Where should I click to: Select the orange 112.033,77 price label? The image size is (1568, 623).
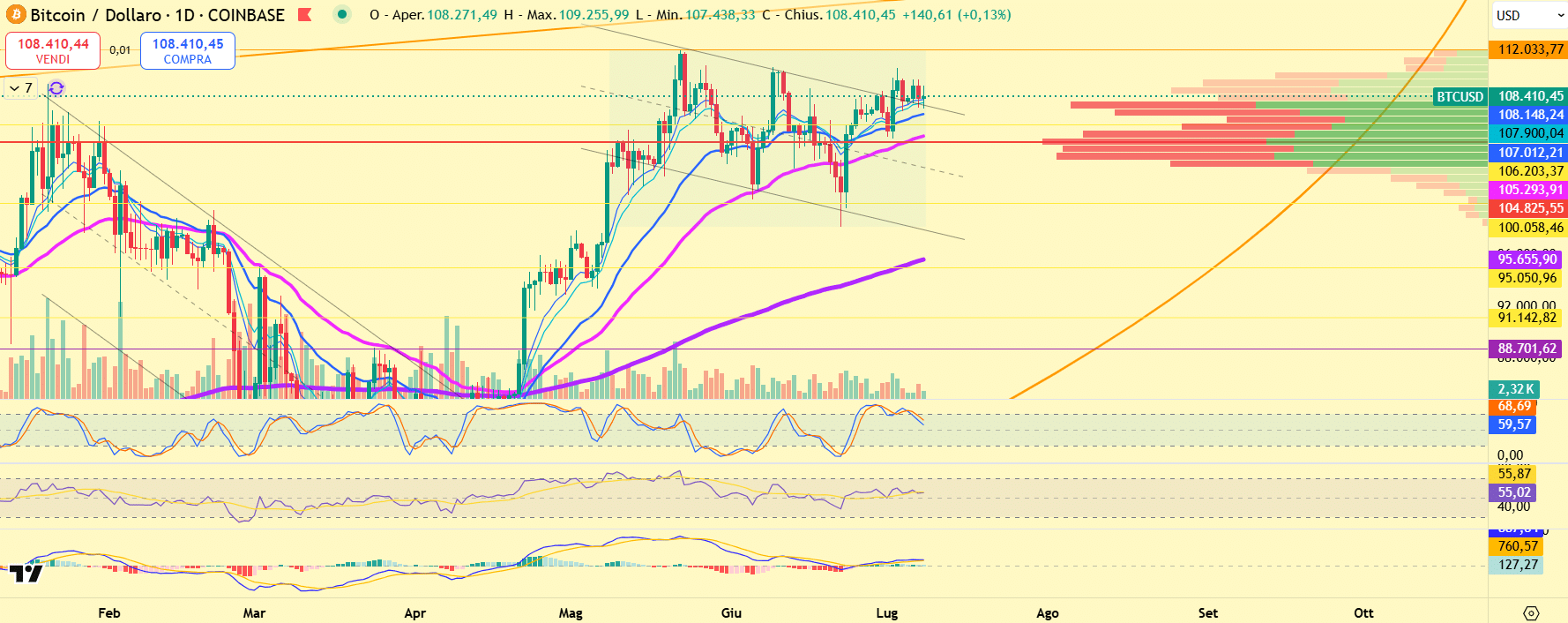coord(1528,49)
